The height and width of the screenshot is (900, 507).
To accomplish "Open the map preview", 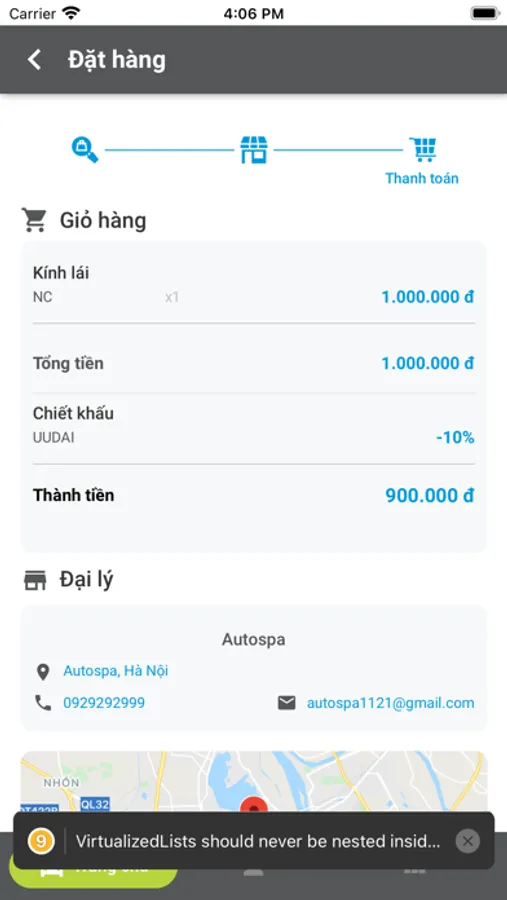I will point(254,782).
